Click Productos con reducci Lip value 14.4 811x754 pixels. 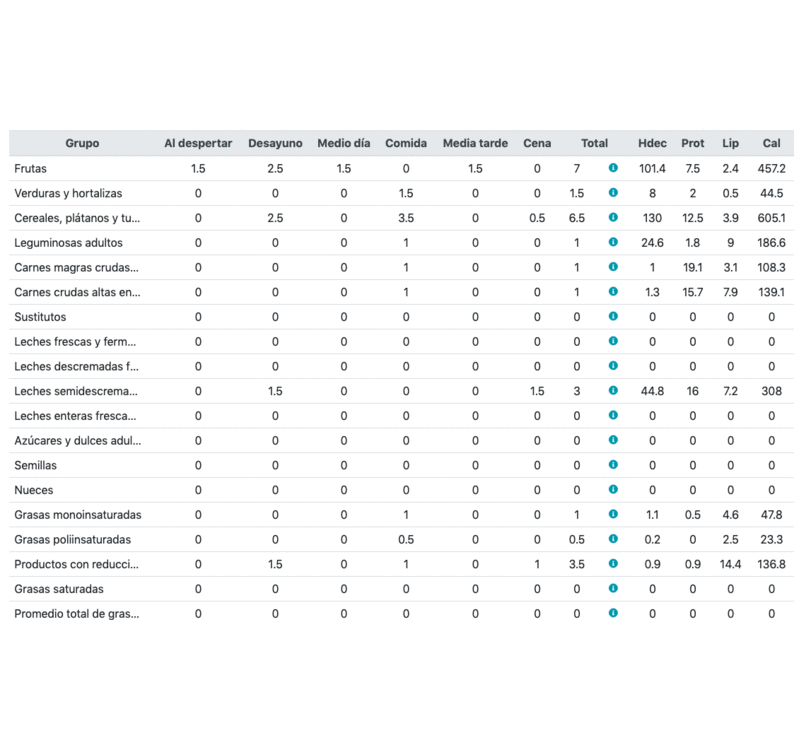click(730, 565)
